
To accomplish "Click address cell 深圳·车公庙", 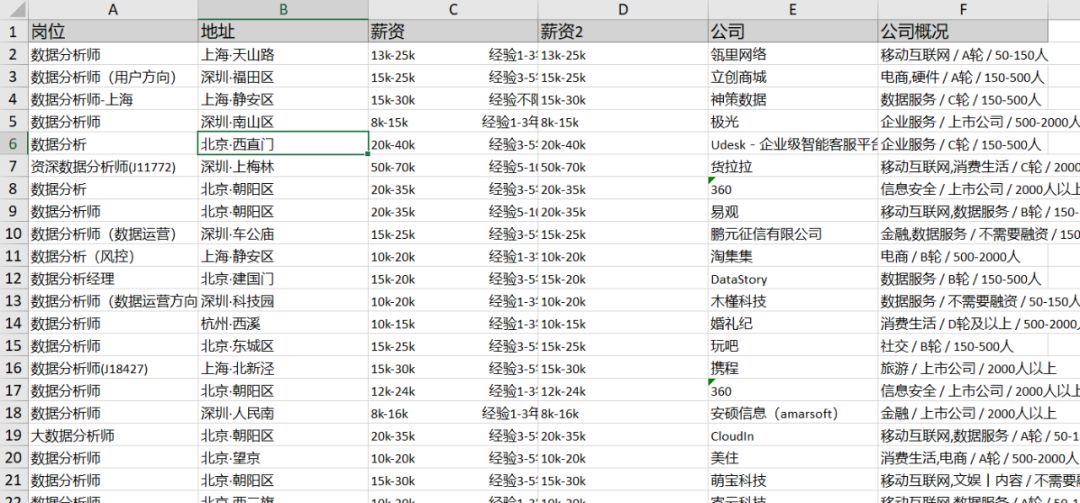I will [283, 234].
